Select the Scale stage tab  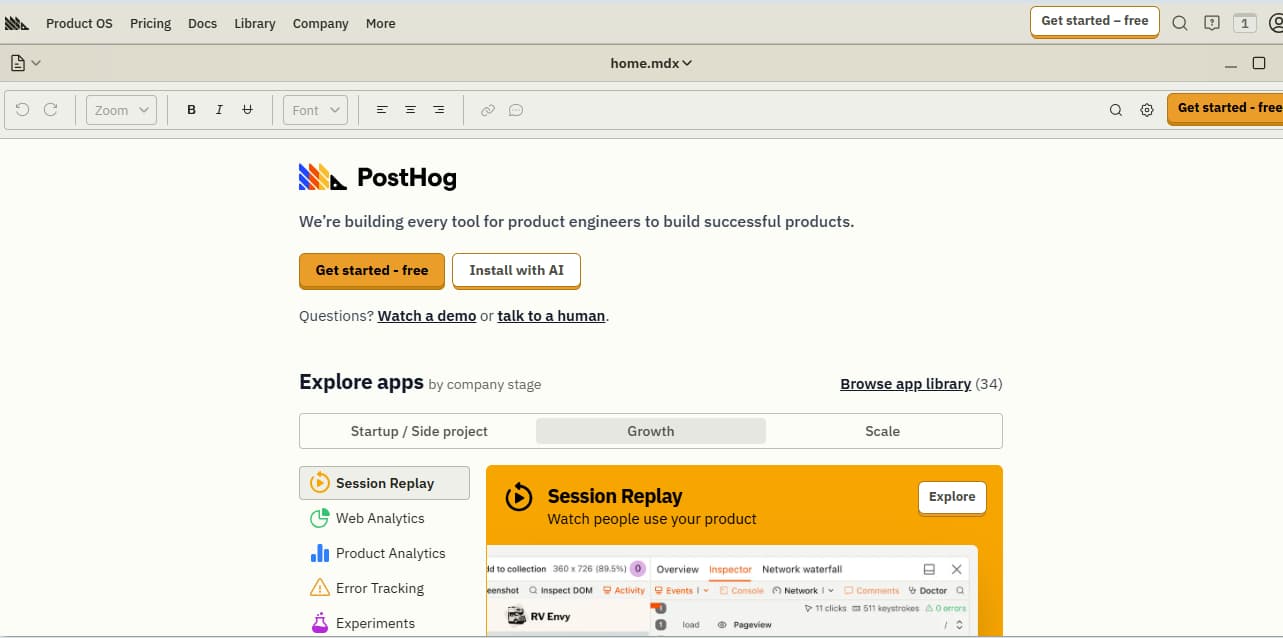point(882,431)
